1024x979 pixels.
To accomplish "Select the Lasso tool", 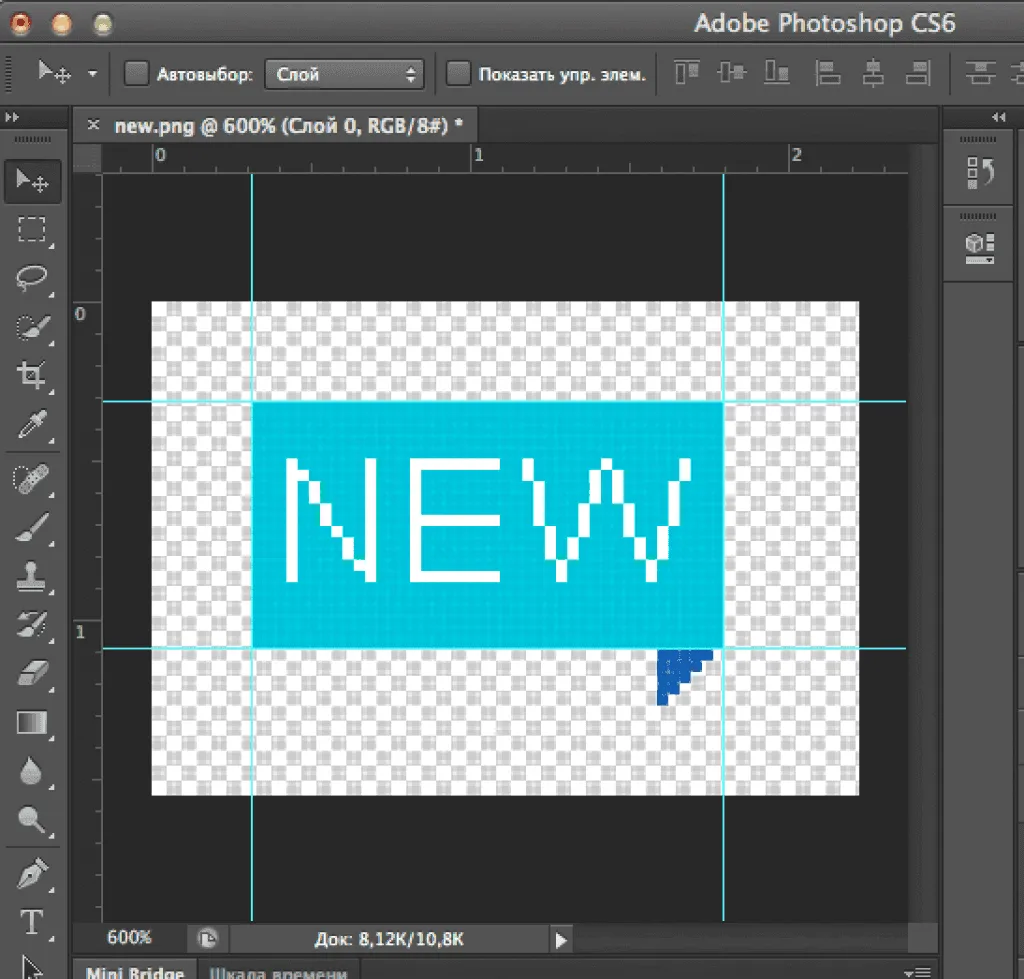I will 33,278.
